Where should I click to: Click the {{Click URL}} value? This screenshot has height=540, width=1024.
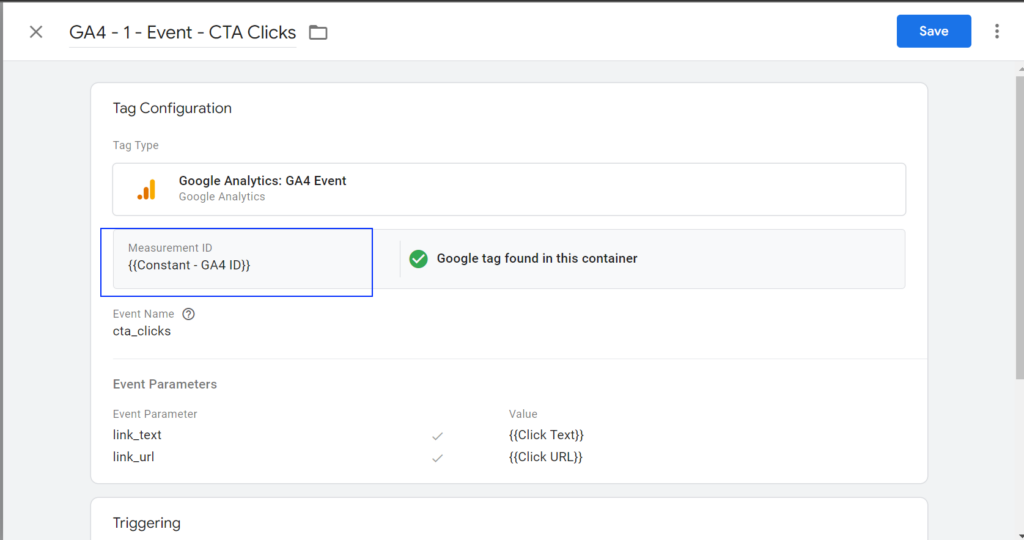click(545, 457)
